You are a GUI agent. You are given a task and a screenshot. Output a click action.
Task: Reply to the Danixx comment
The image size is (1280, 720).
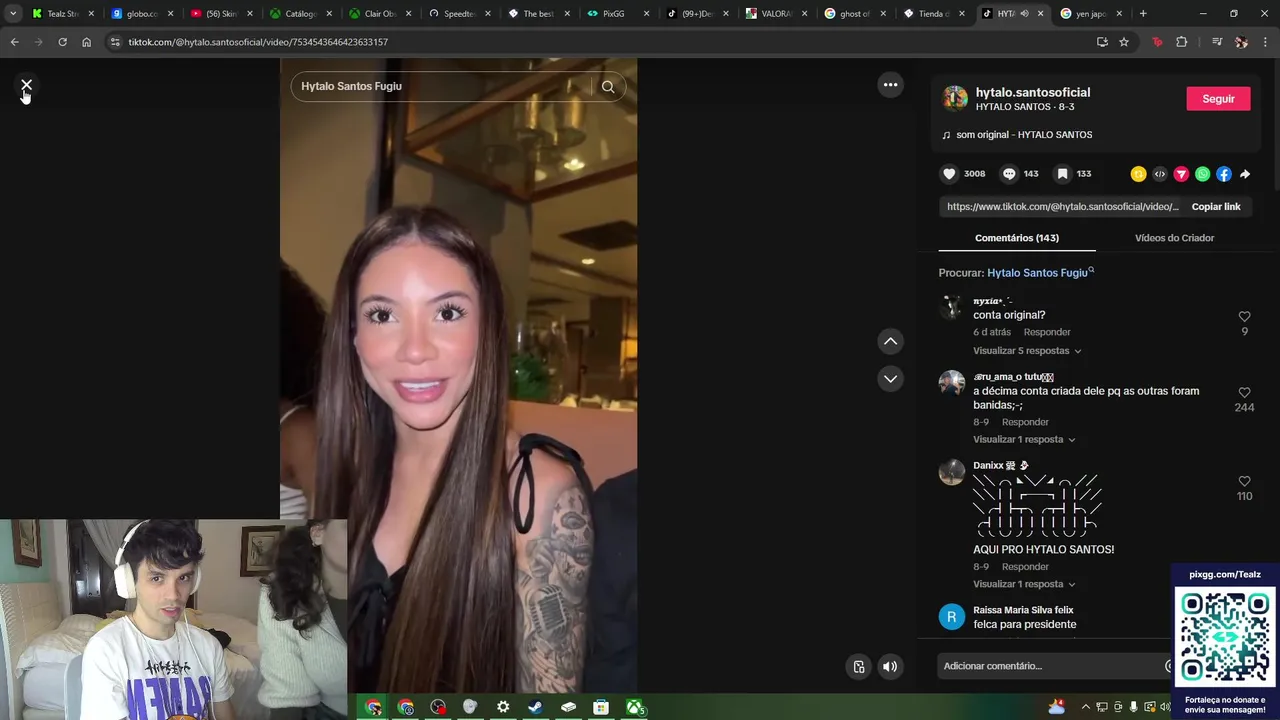(x=1025, y=567)
